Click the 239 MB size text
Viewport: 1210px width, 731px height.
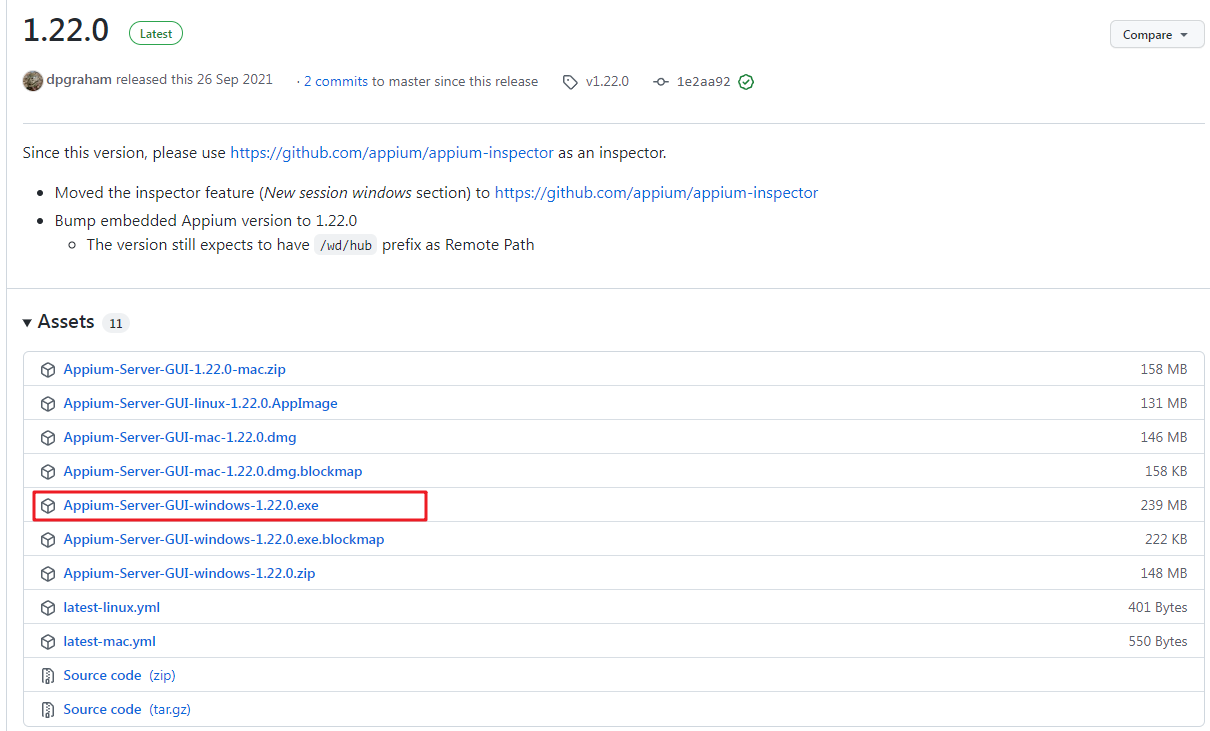click(1164, 505)
